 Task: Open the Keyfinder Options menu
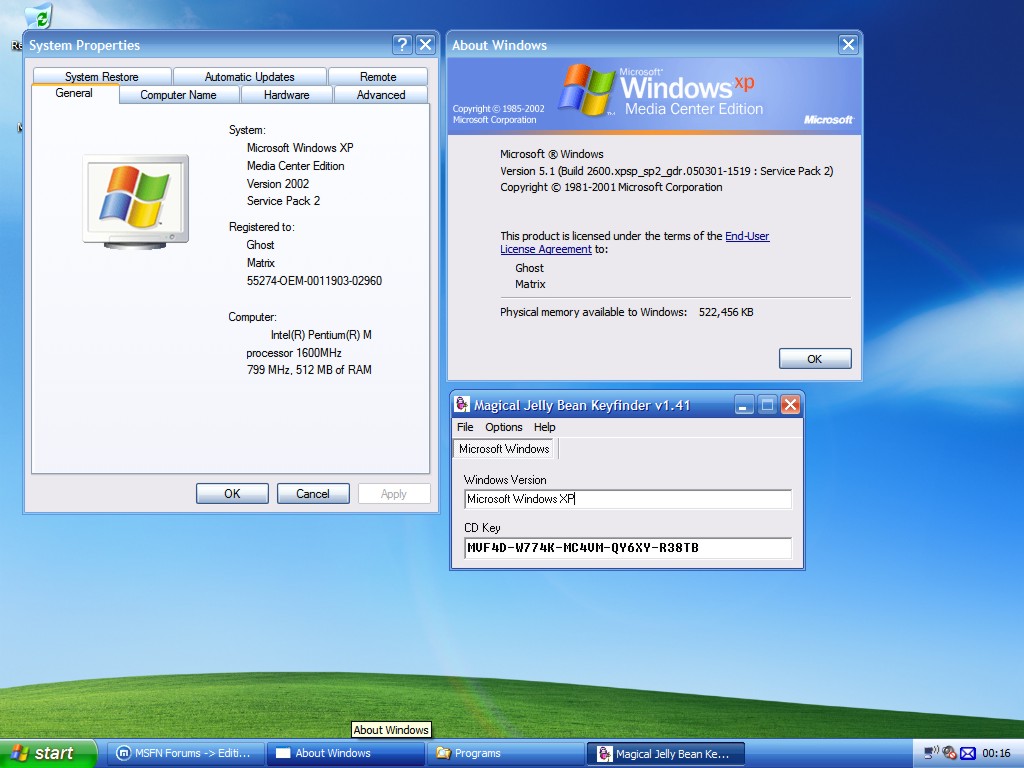pyautogui.click(x=504, y=427)
